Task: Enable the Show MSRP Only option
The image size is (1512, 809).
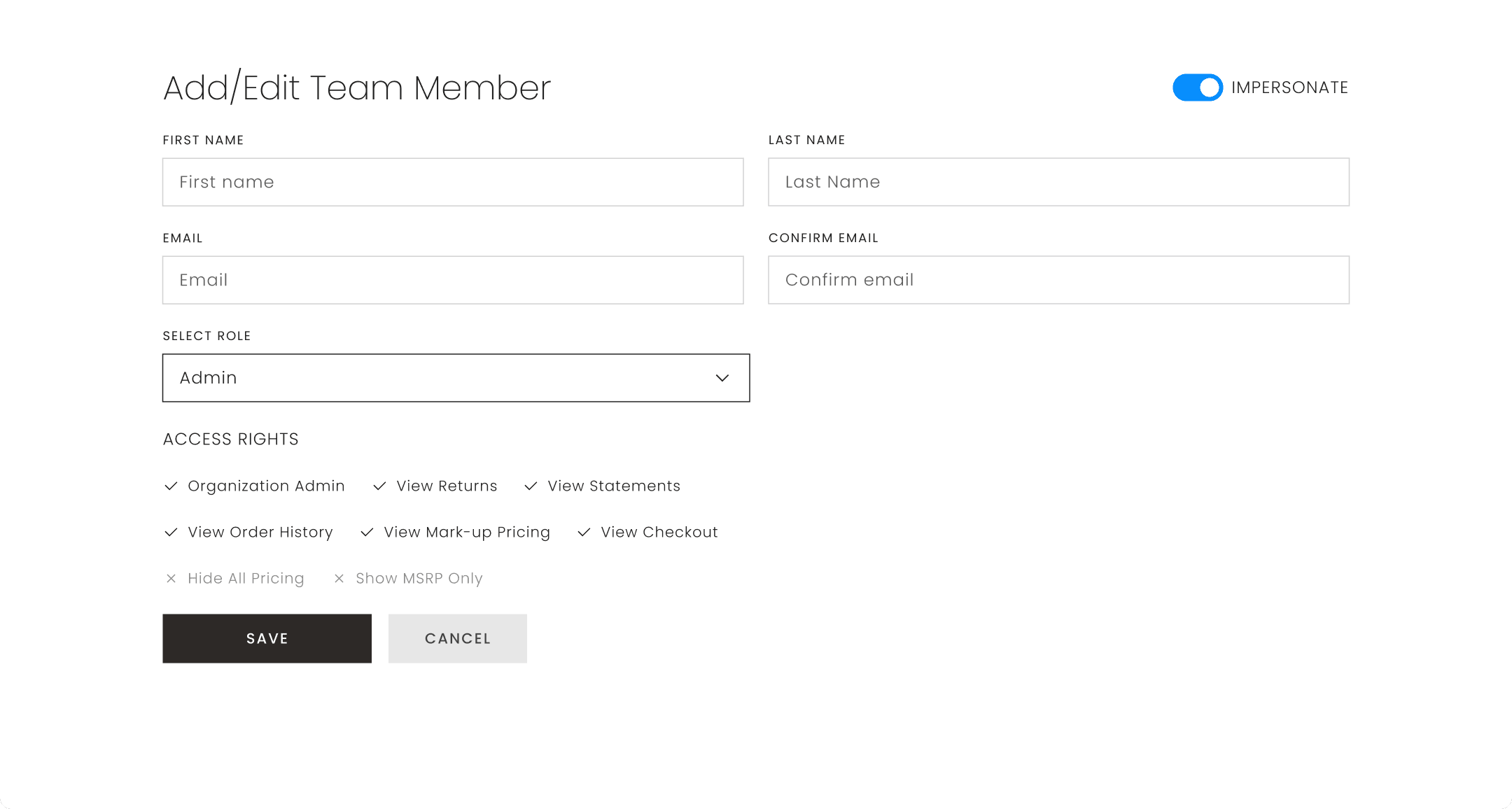Action: [x=418, y=578]
